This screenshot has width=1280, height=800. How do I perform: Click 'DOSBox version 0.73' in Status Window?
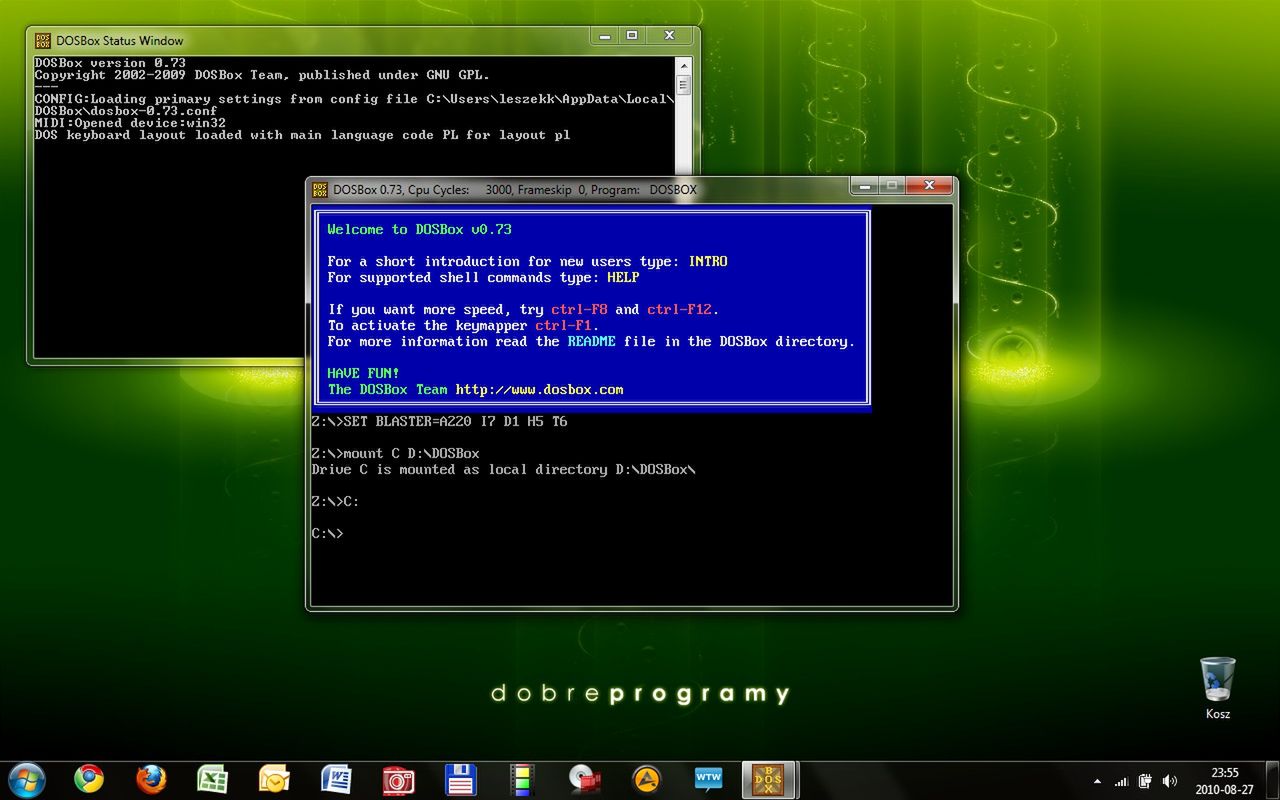click(x=110, y=63)
